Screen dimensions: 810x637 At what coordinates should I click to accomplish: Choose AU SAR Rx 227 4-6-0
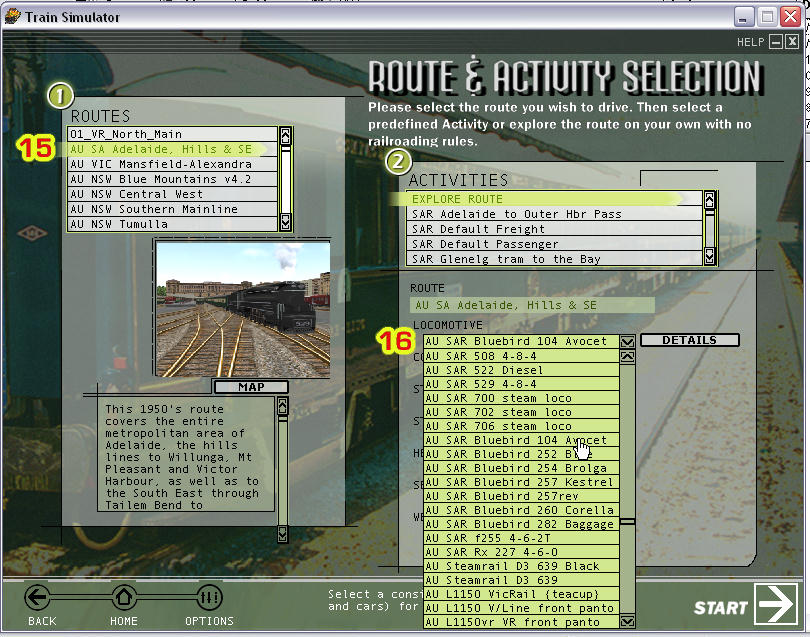(521, 552)
